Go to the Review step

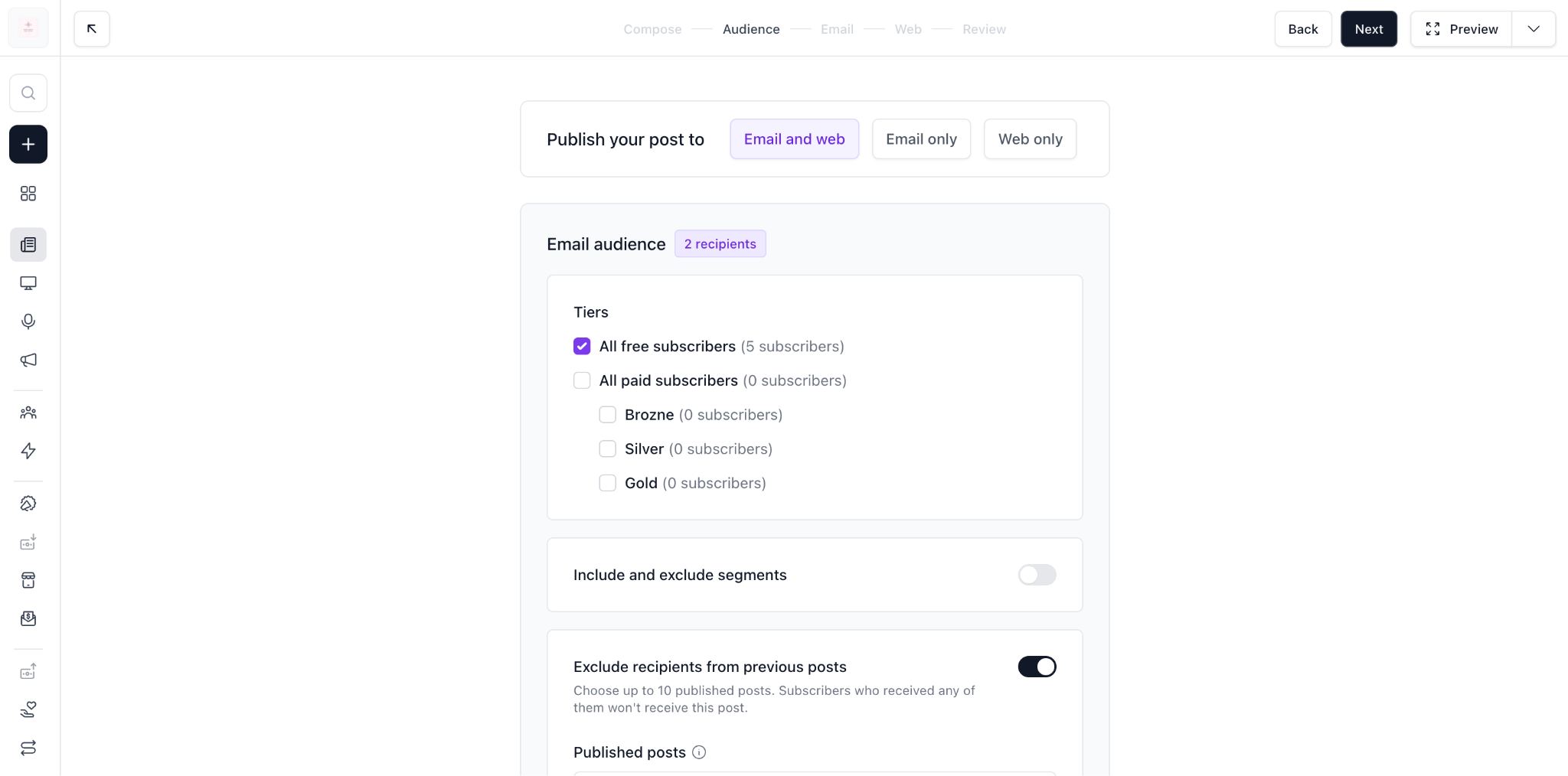(984, 29)
